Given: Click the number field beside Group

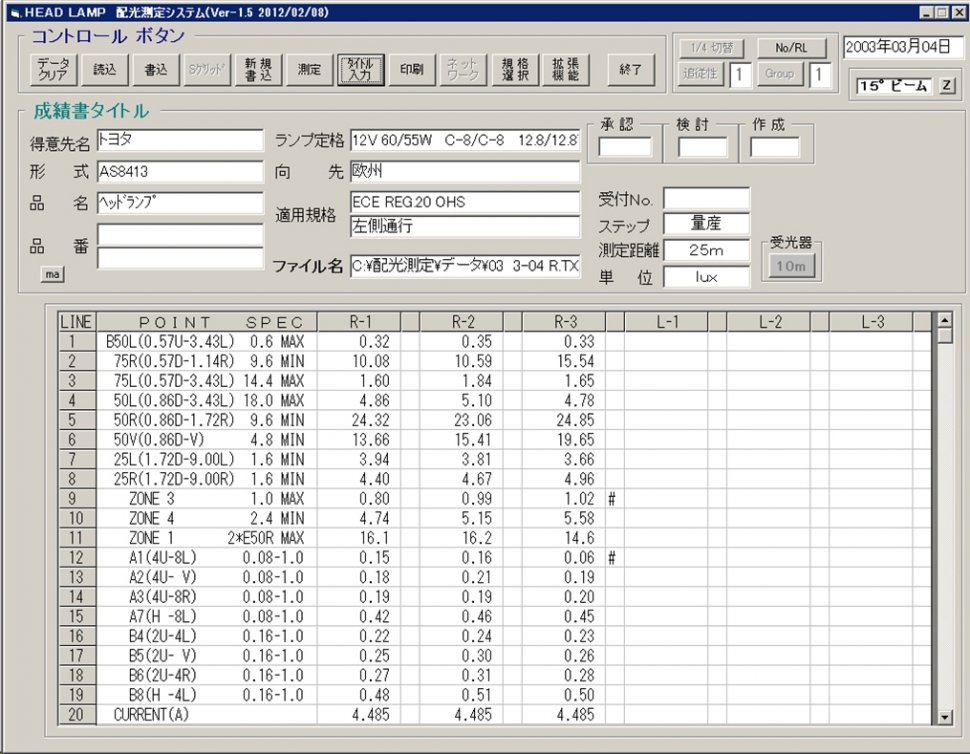Looking at the screenshot, I should 820,75.
